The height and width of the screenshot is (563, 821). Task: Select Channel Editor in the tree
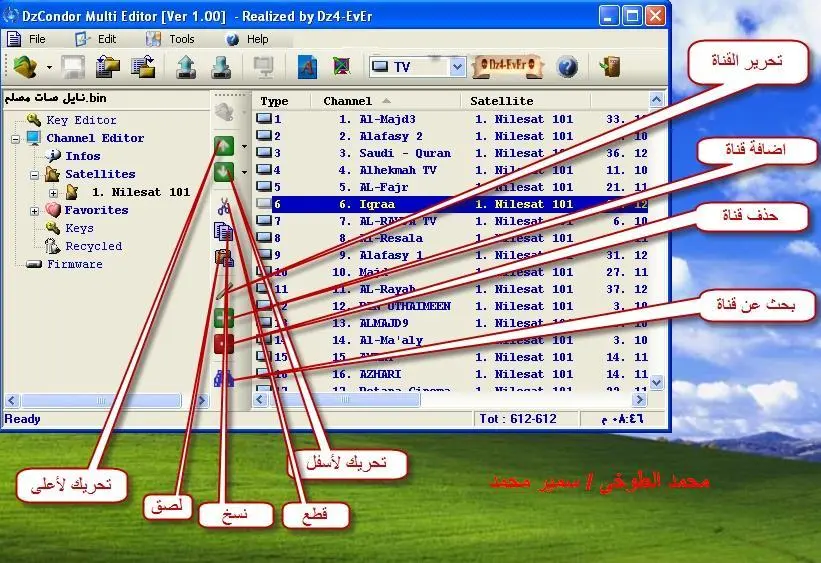click(x=95, y=138)
